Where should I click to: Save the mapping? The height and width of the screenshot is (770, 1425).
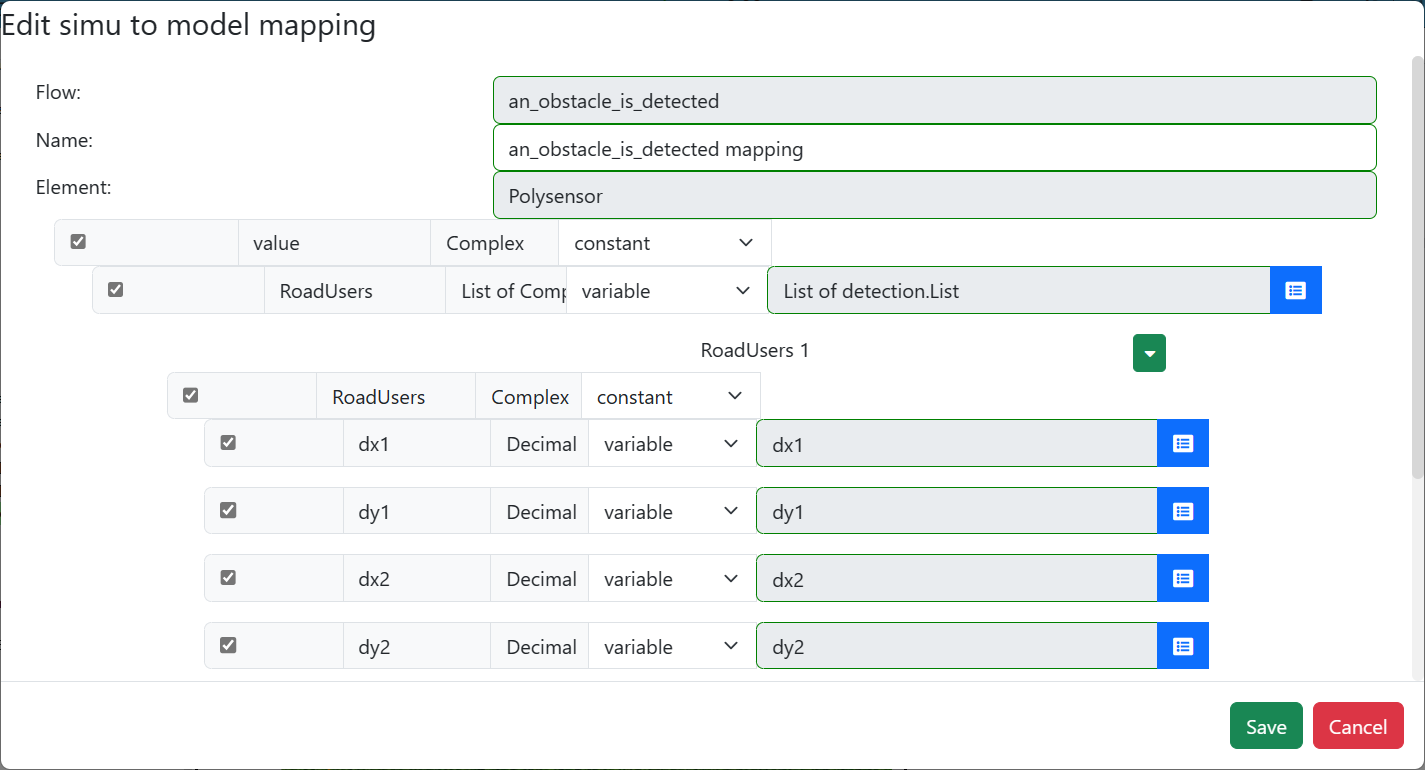pos(1266,726)
